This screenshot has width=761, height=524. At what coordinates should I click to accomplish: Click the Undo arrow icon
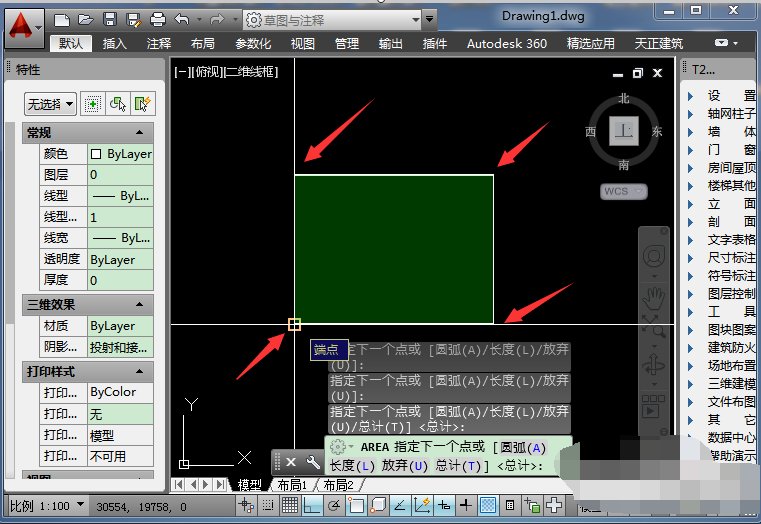click(182, 19)
